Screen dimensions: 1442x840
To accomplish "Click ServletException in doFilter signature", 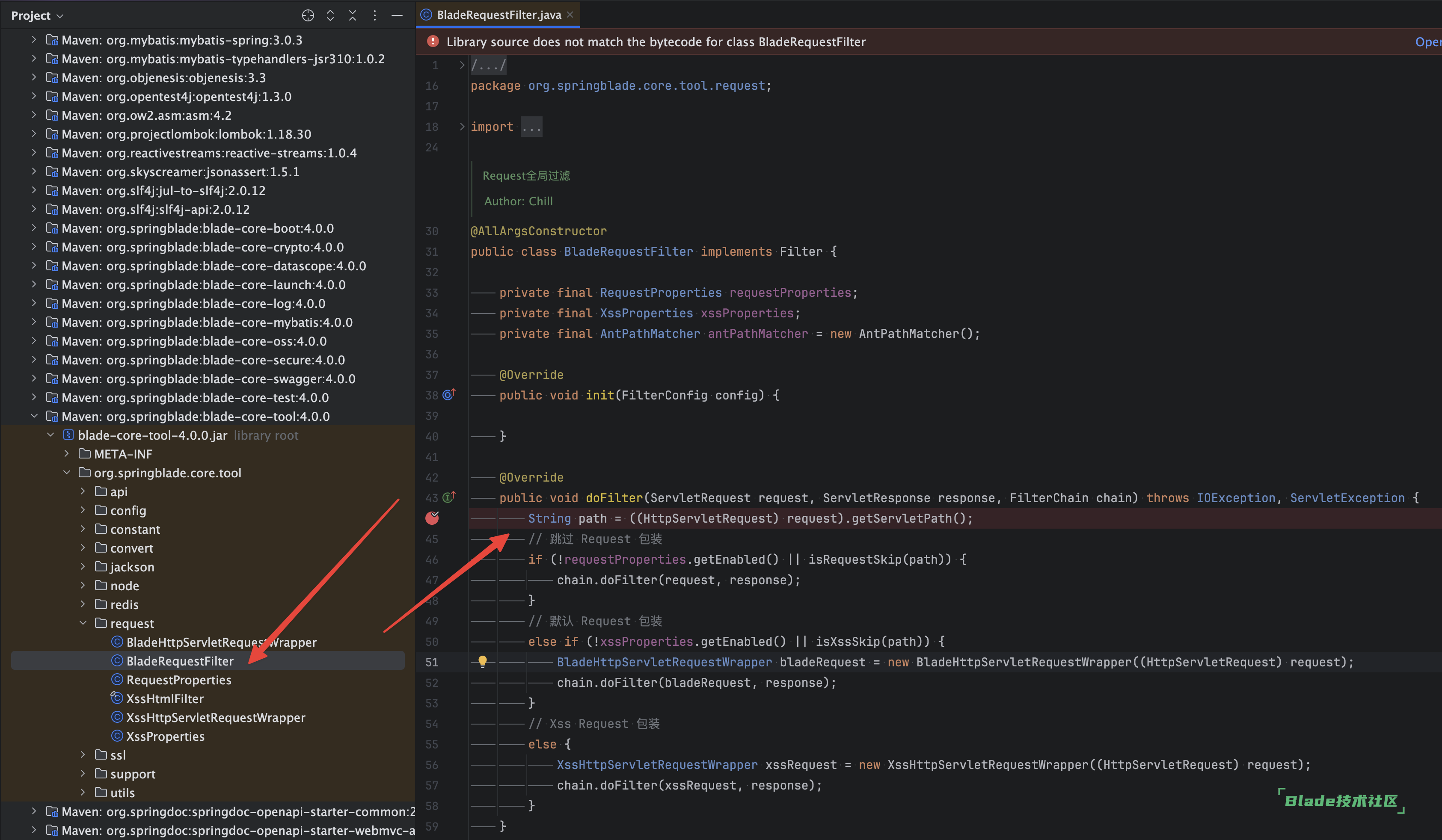I will point(1347,498).
